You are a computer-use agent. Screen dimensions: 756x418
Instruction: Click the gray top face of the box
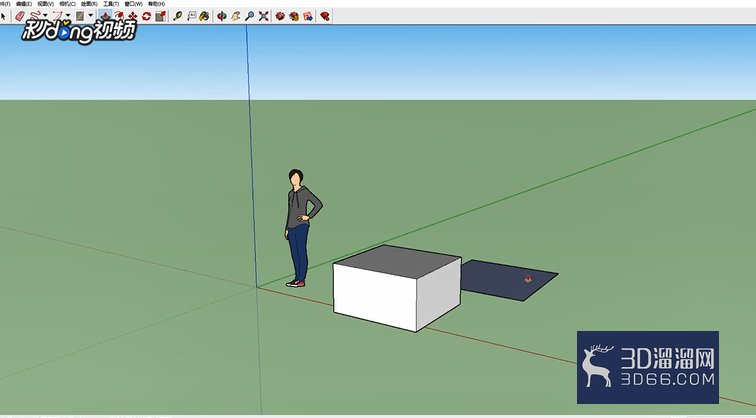pos(397,261)
